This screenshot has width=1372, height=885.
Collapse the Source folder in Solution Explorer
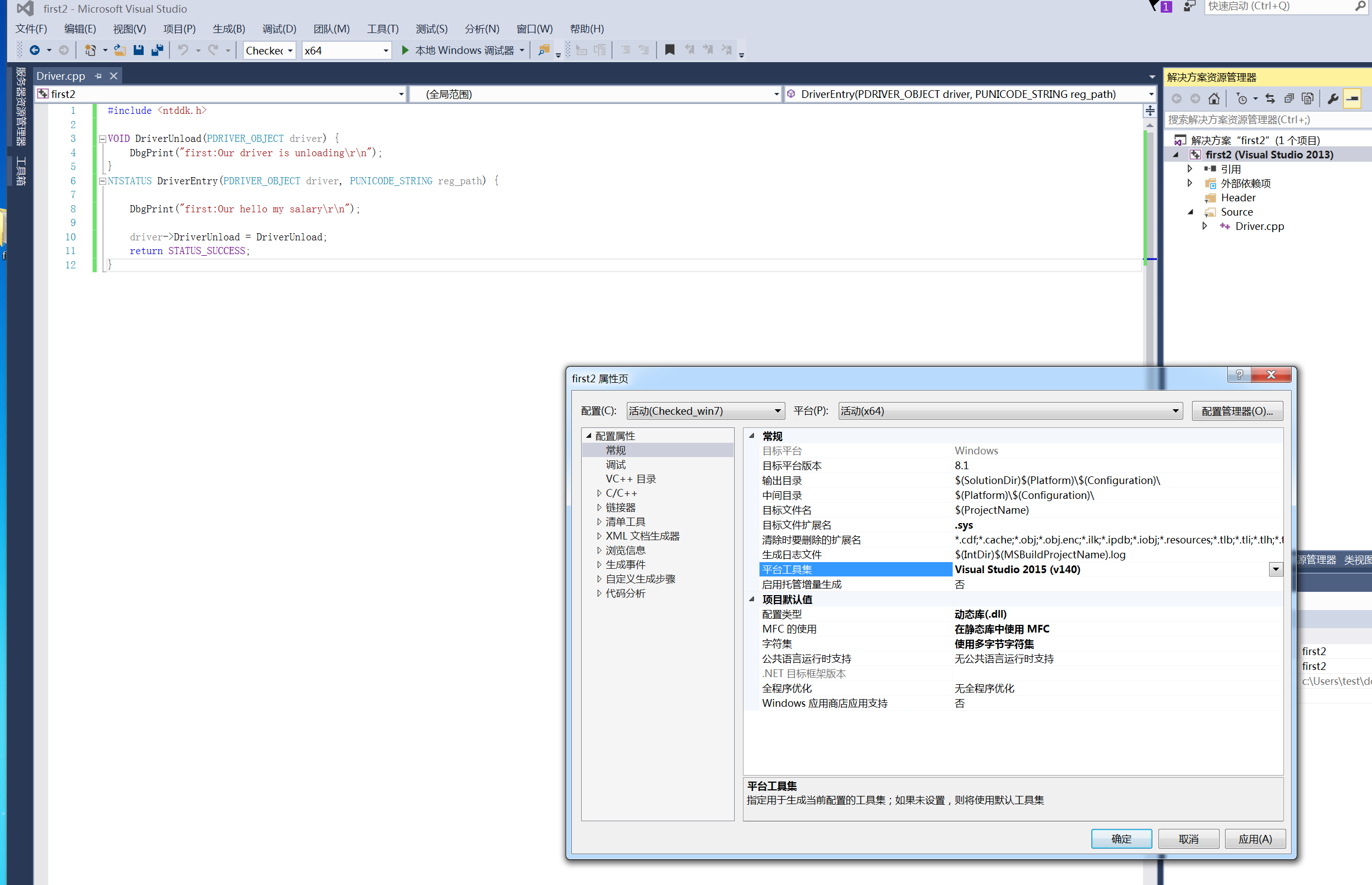1190,212
